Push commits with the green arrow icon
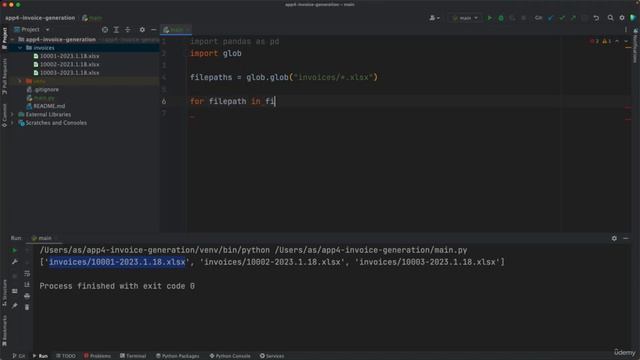 click(x=573, y=18)
